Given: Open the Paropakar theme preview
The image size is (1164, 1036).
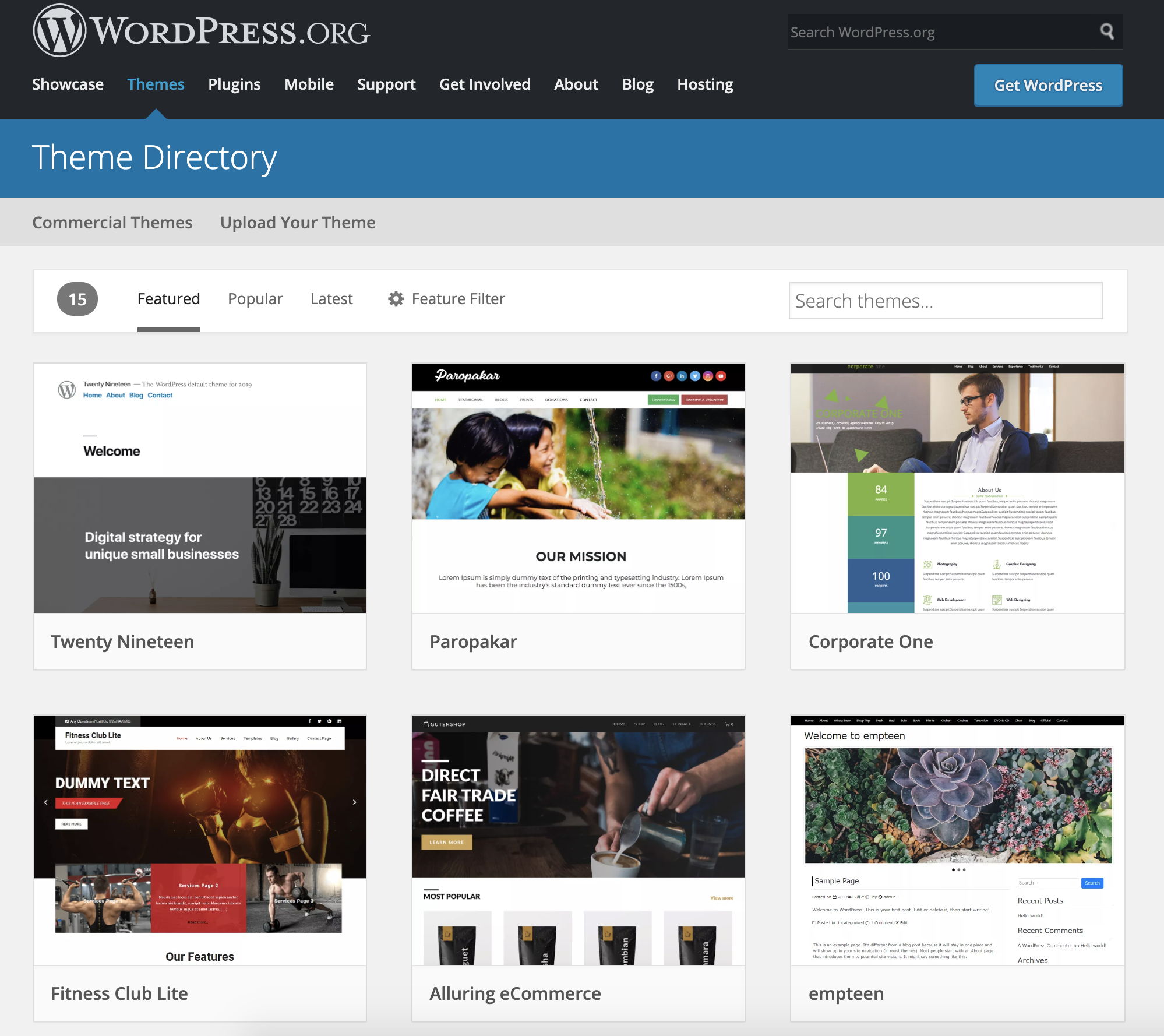Looking at the screenshot, I should point(578,488).
